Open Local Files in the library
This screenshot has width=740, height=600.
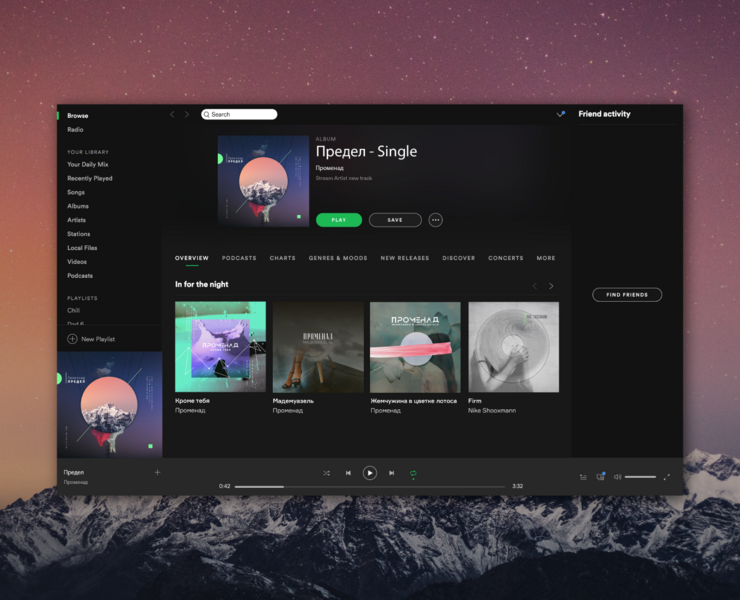click(x=82, y=248)
